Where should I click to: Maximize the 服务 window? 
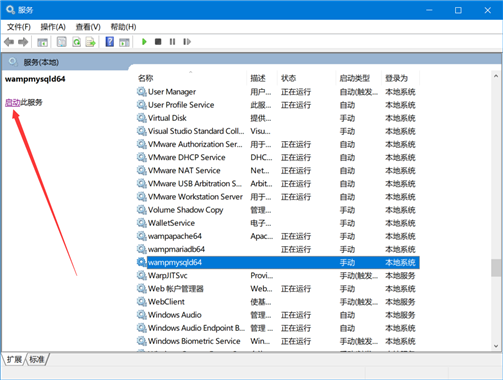coord(458,10)
